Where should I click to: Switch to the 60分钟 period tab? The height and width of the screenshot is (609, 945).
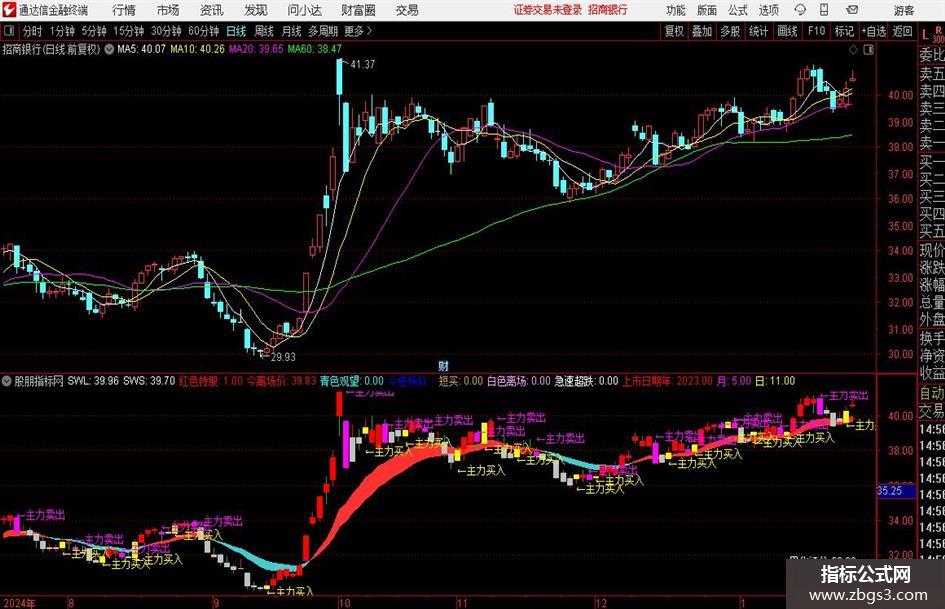(203, 31)
